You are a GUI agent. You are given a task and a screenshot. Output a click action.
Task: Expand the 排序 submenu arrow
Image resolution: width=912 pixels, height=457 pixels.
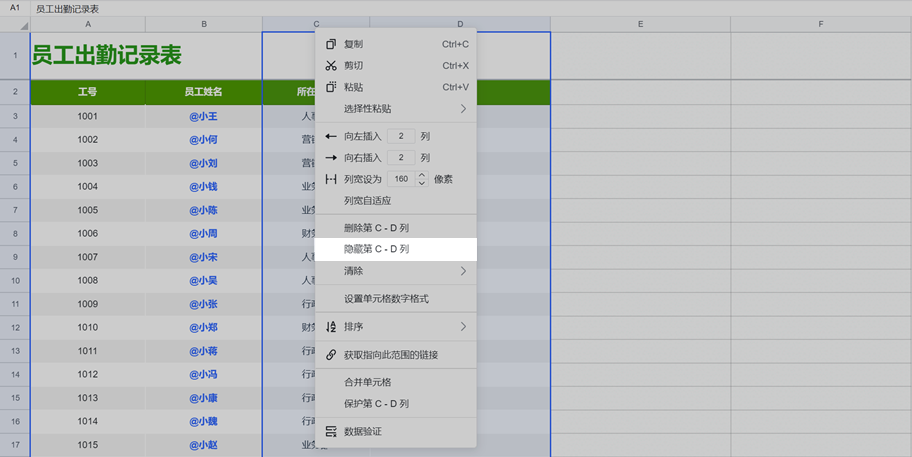[463, 327]
